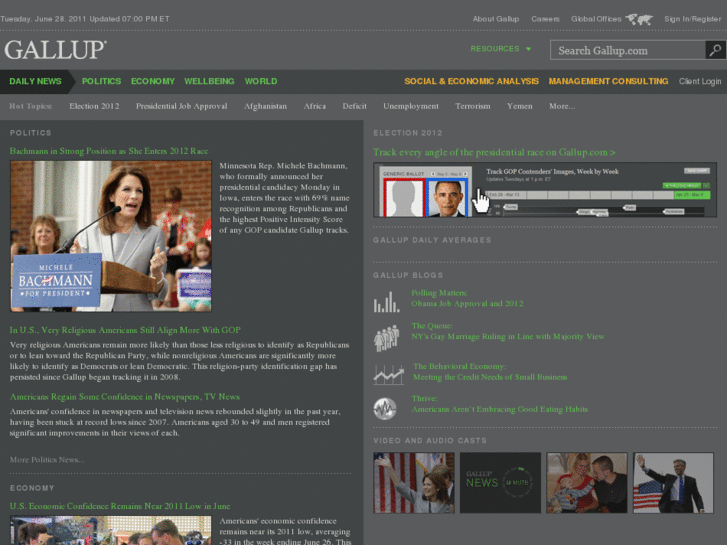Click the green date range on GOP timeline
Viewport: 727px width, 545px height.
tap(692, 195)
